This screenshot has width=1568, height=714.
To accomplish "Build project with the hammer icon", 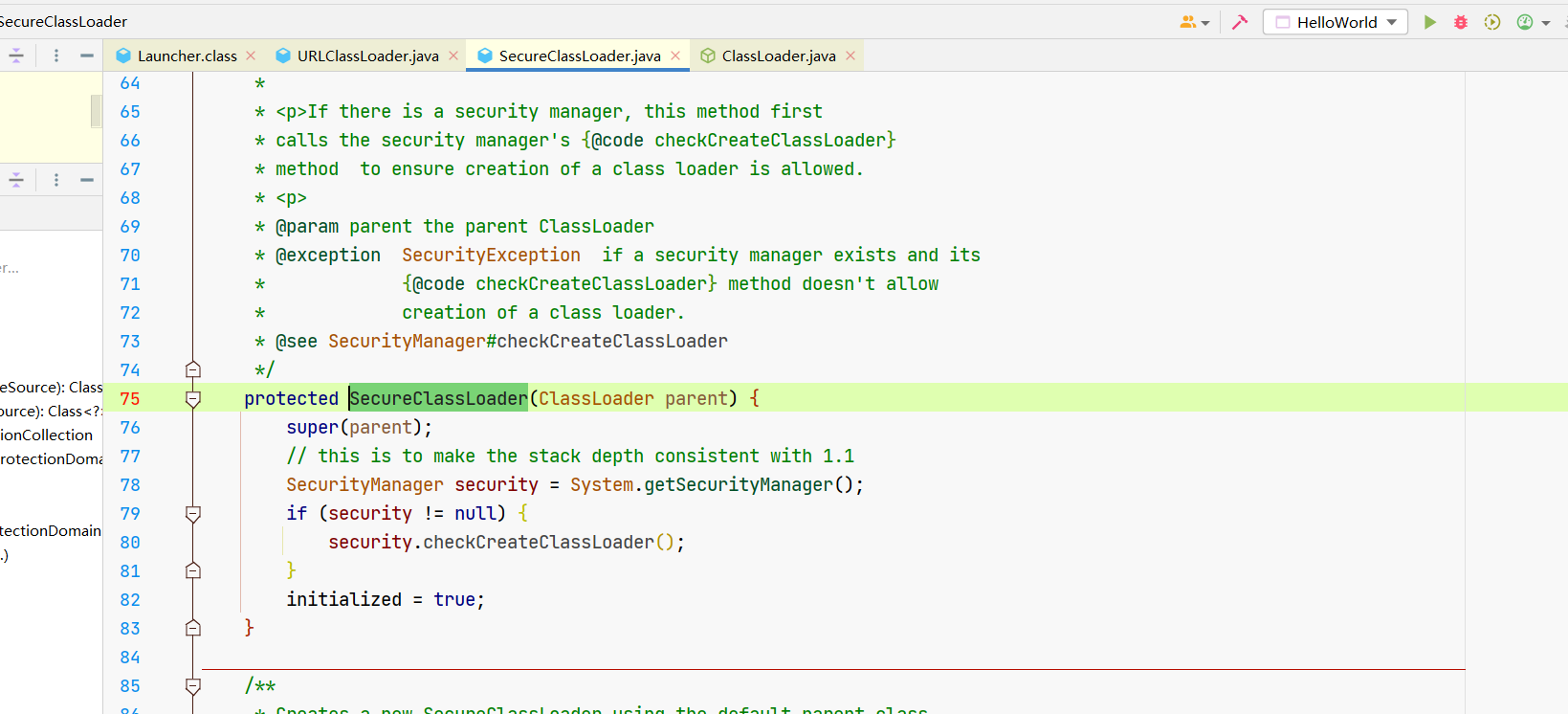I will pyautogui.click(x=1240, y=22).
